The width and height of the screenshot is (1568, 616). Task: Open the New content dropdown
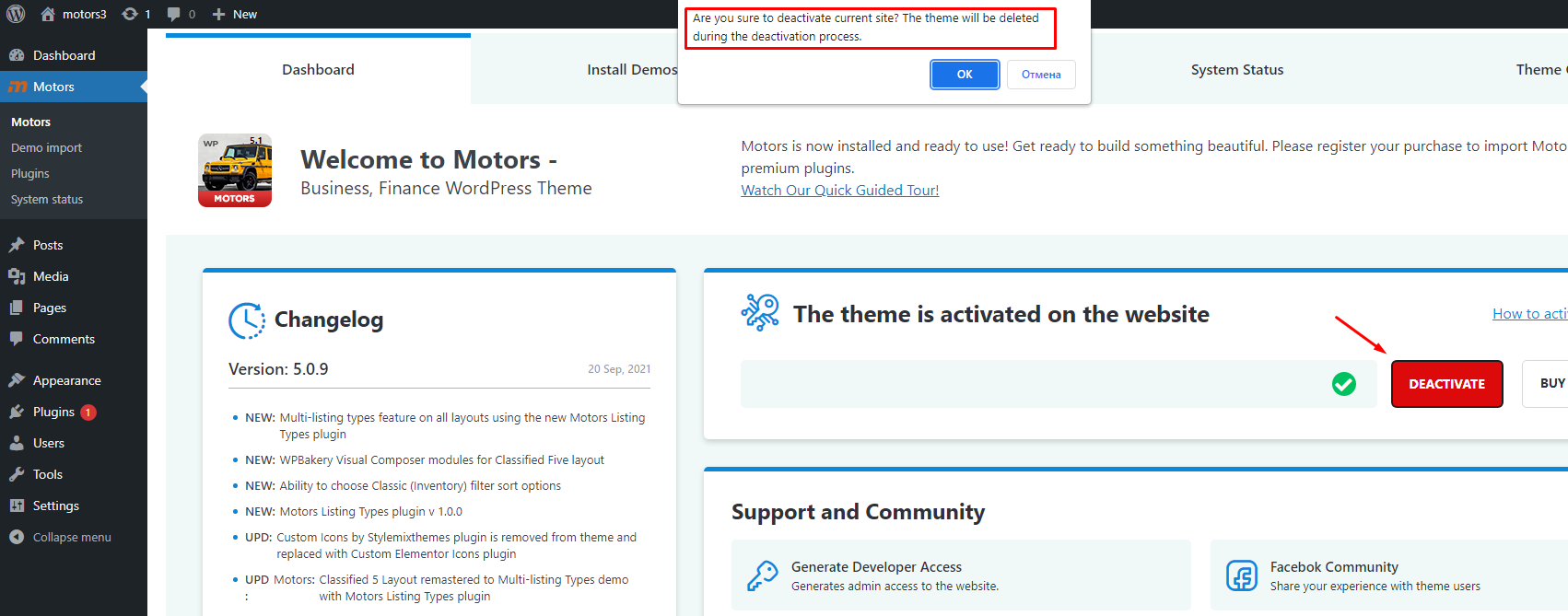coord(235,14)
